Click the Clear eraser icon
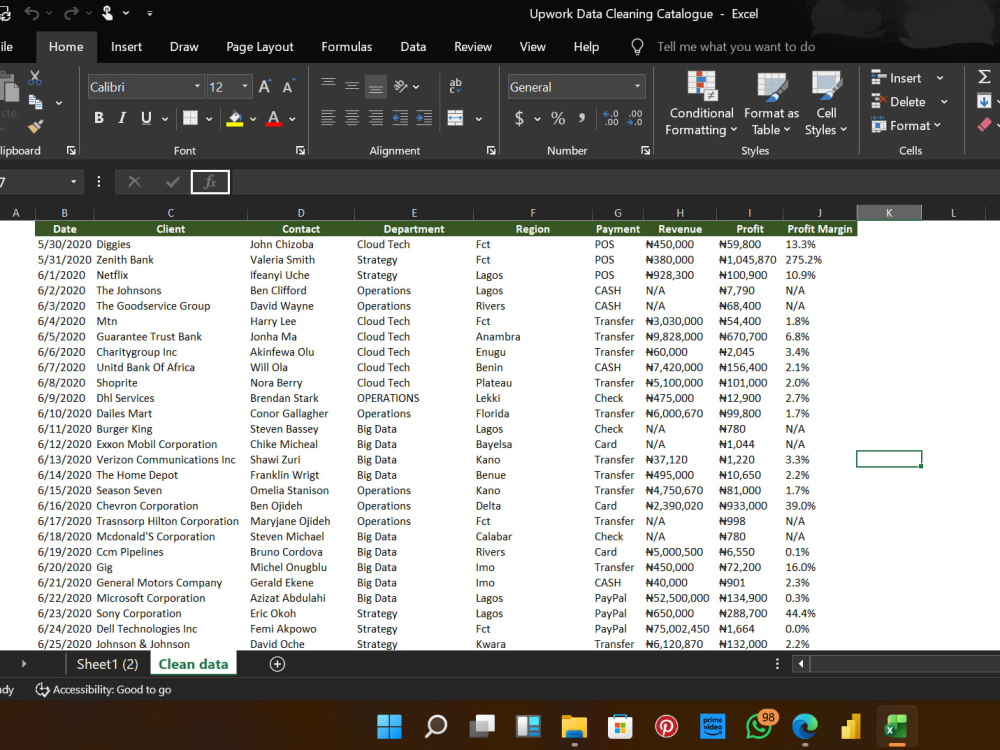 984,125
